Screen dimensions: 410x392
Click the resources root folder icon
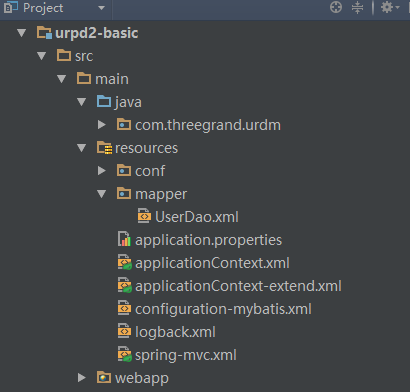coord(104,147)
